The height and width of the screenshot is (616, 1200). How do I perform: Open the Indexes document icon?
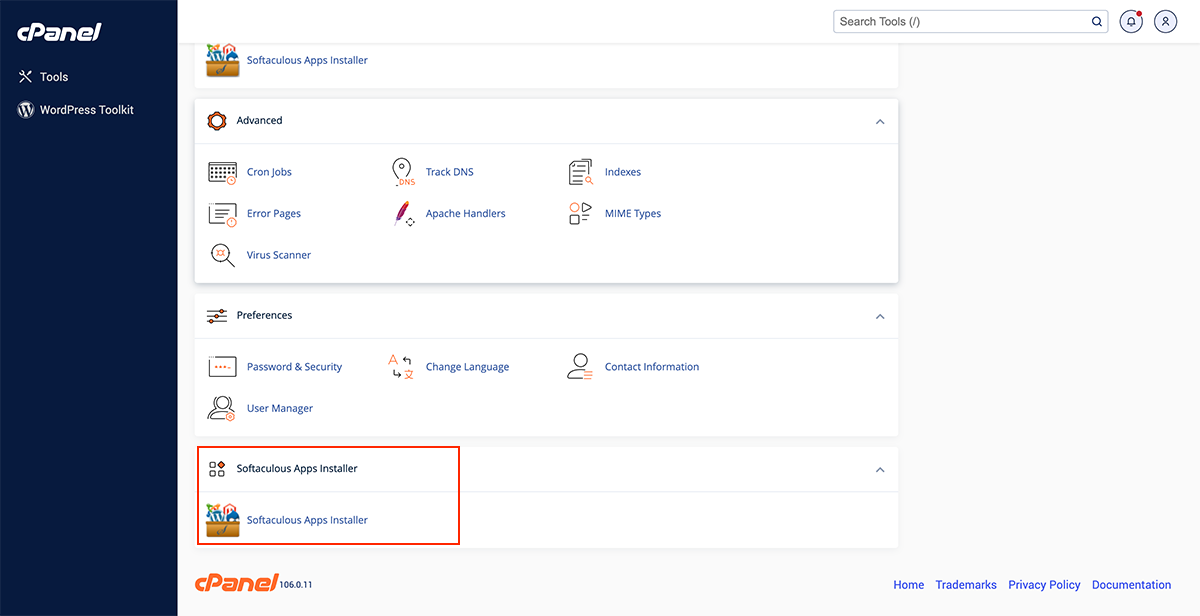point(581,172)
